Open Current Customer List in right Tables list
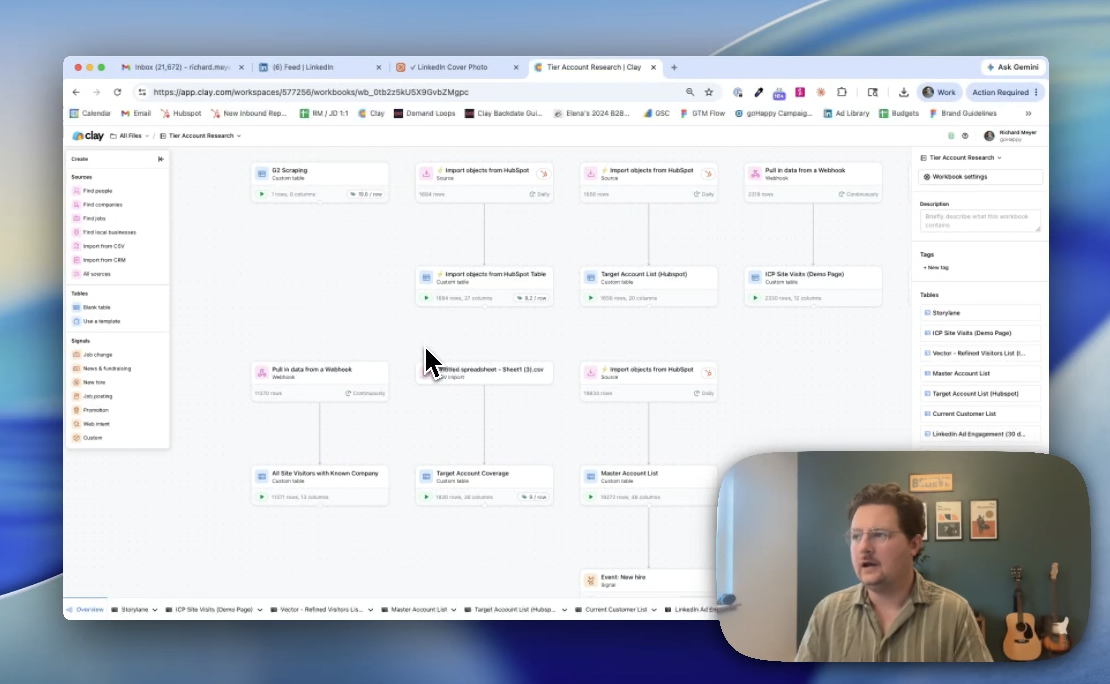Viewport: 1110px width, 684px height. pos(980,414)
